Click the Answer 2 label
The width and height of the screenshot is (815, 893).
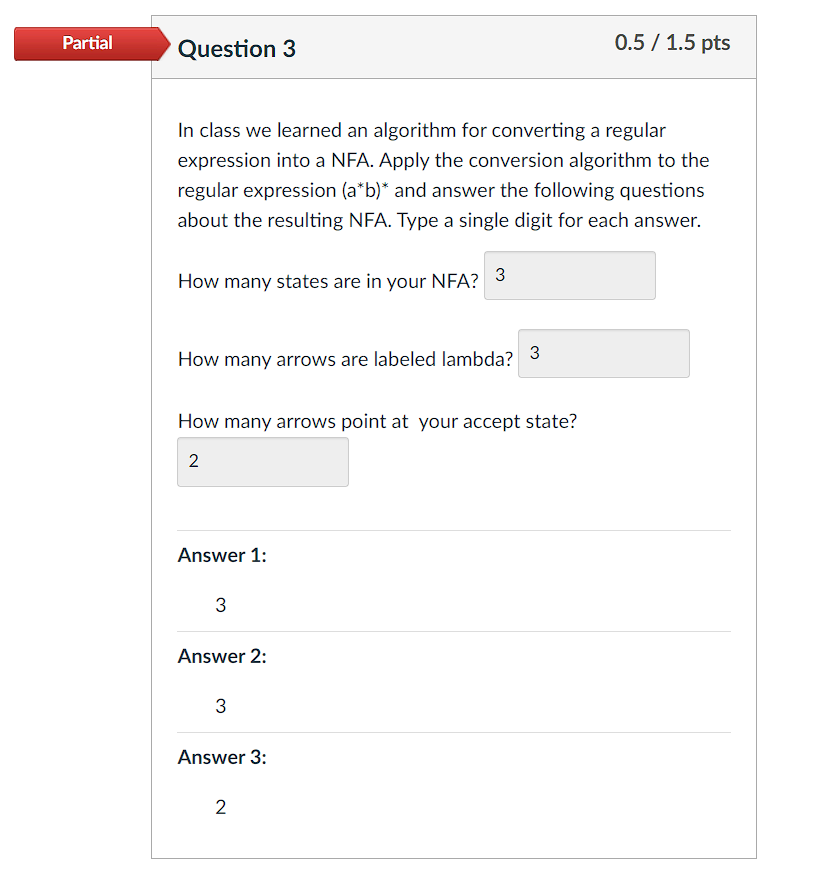pos(221,656)
